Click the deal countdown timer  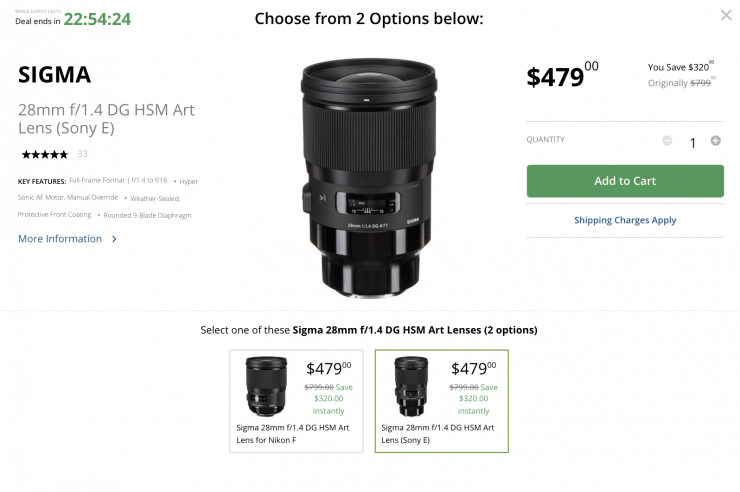click(x=97, y=18)
